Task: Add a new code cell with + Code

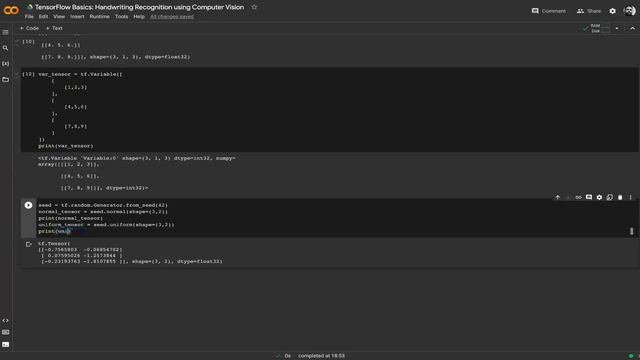Action: click(29, 28)
